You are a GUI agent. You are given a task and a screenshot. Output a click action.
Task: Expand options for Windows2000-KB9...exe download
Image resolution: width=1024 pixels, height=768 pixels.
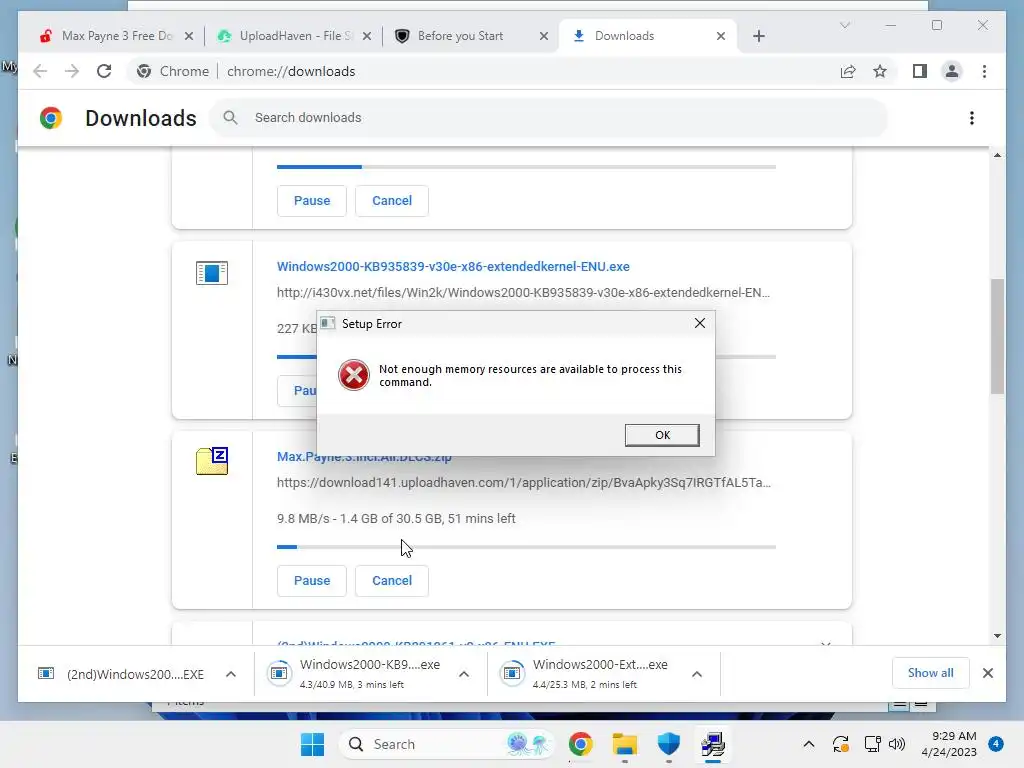[x=464, y=674]
